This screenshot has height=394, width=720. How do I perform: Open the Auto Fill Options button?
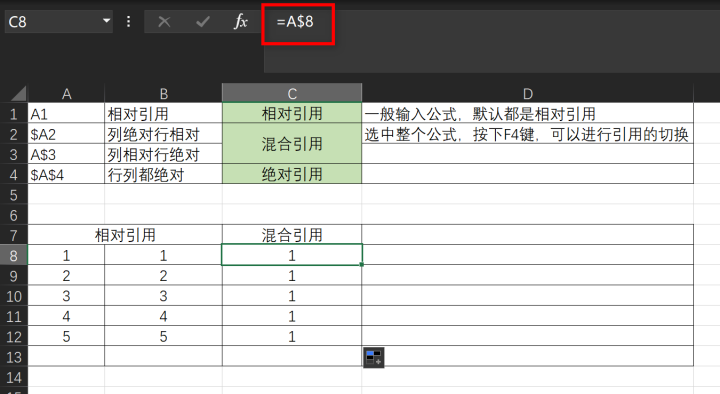(x=374, y=358)
